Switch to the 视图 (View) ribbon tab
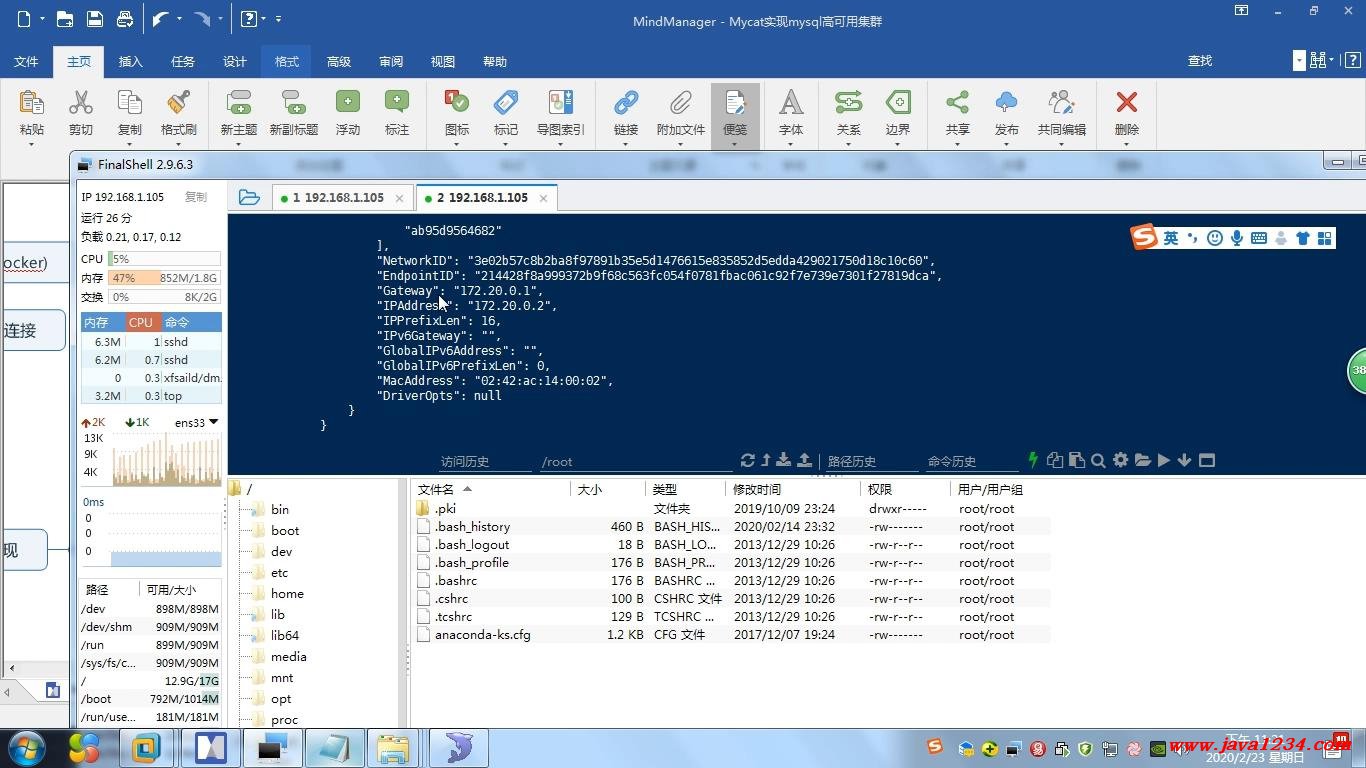Viewport: 1366px width, 768px height. click(x=443, y=61)
